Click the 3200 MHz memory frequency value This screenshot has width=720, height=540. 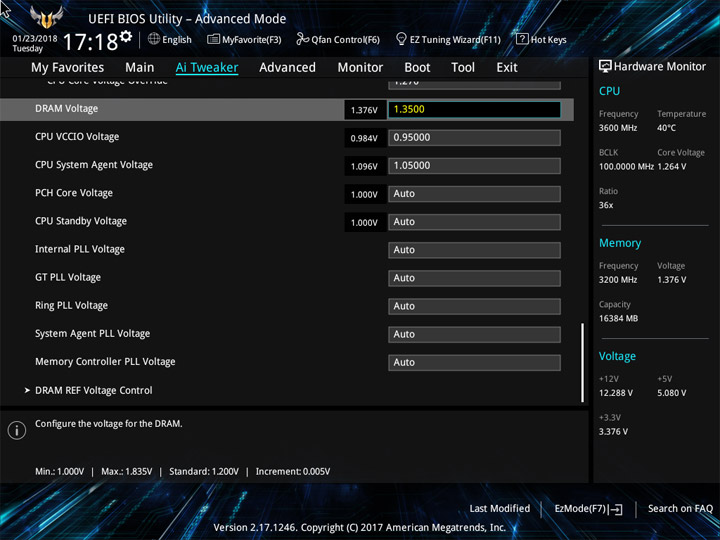(x=618, y=280)
